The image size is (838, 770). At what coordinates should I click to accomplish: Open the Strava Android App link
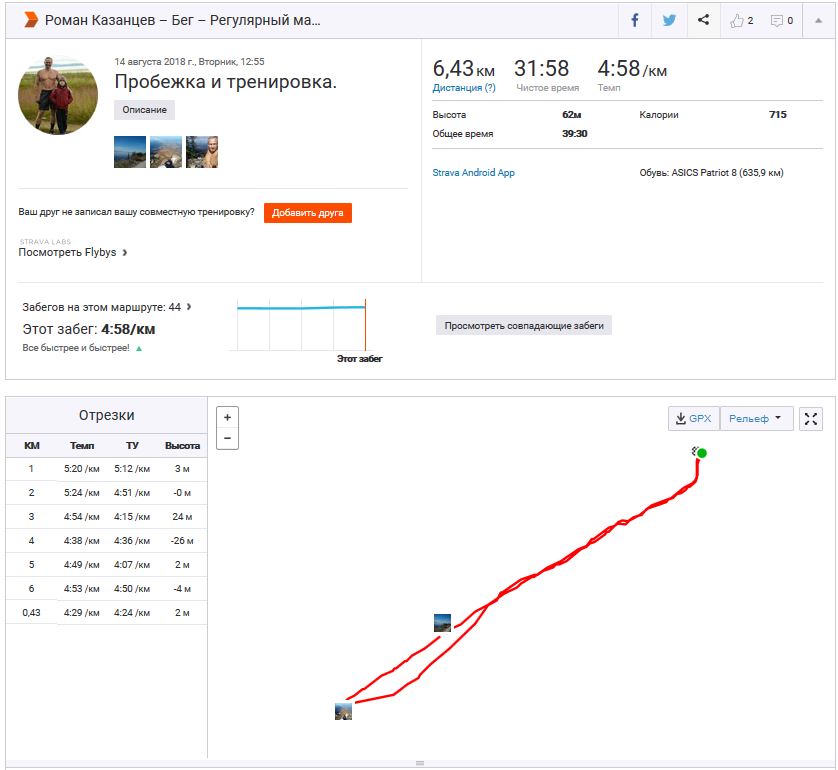pos(473,173)
